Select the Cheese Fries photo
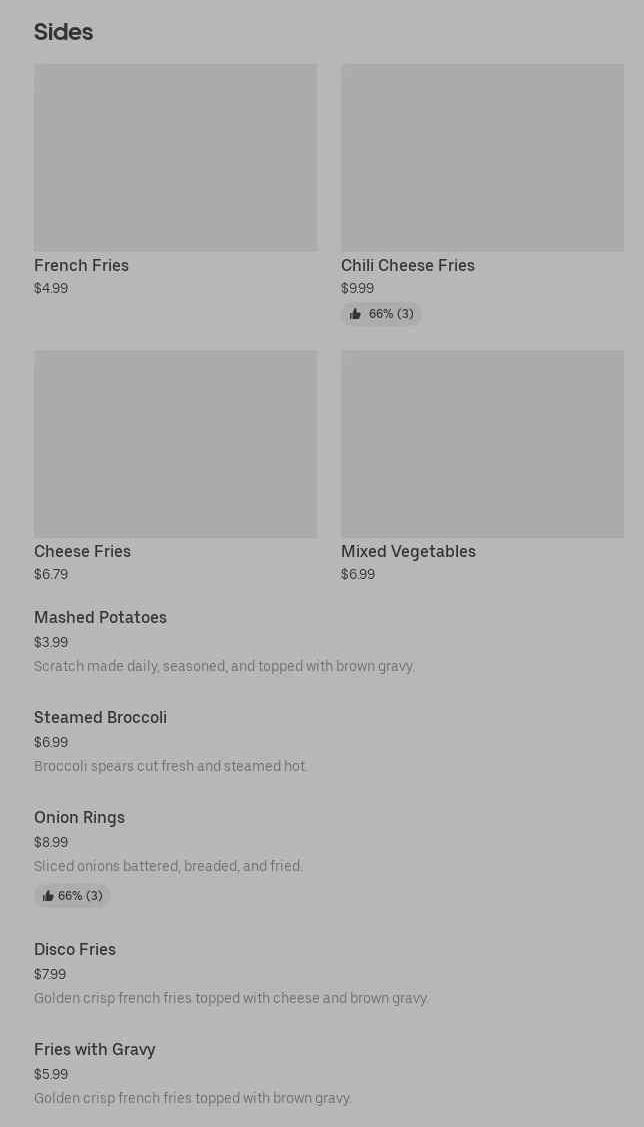 coord(175,444)
